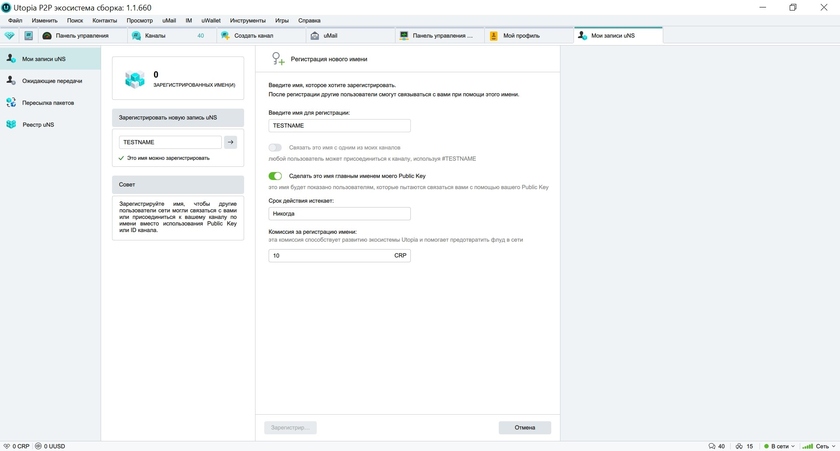Click the Отмена button
This screenshot has height=451, width=840.
[x=524, y=427]
